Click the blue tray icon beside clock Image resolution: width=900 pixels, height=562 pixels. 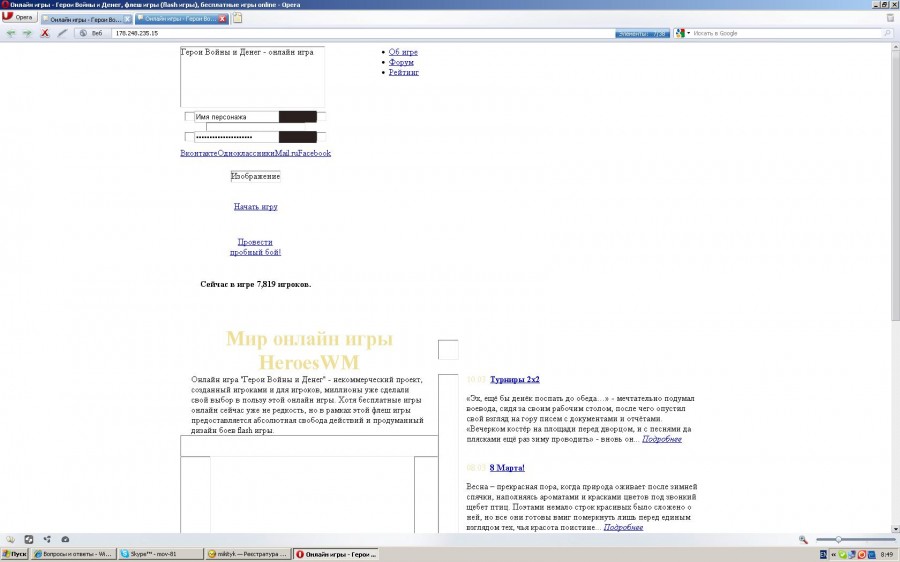pyautogui.click(x=871, y=555)
